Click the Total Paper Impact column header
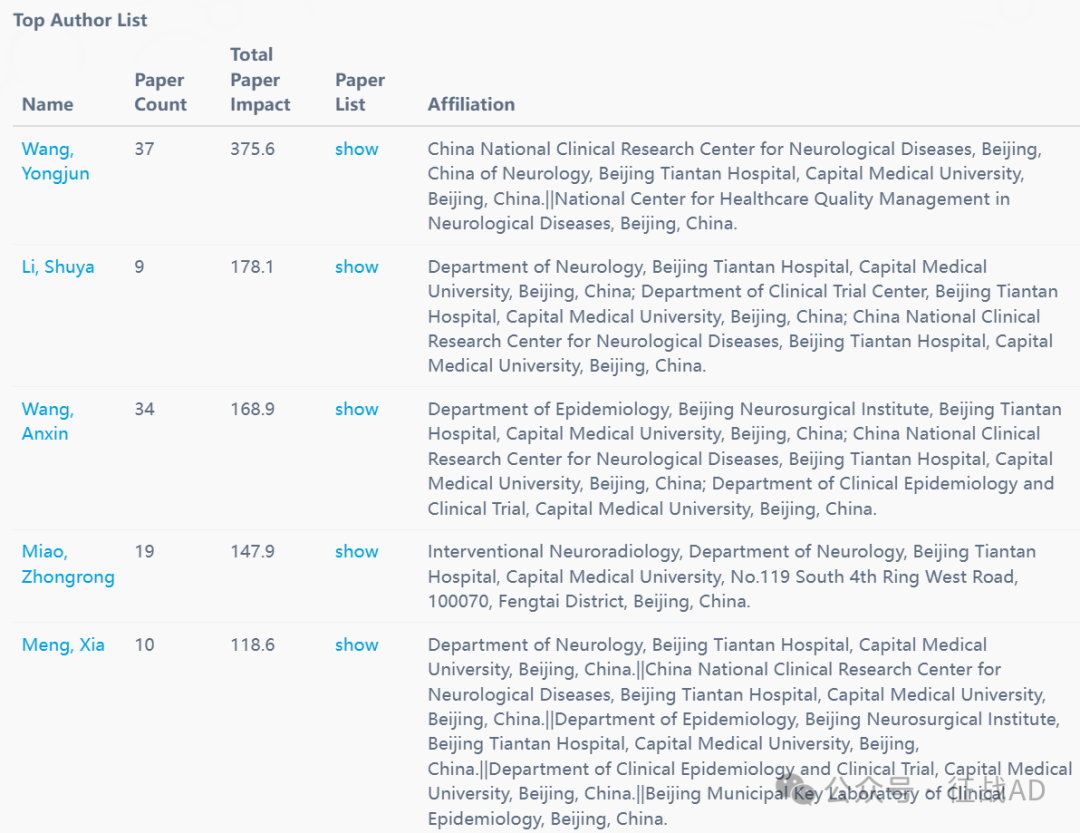The height and width of the screenshot is (833, 1080). pos(260,79)
